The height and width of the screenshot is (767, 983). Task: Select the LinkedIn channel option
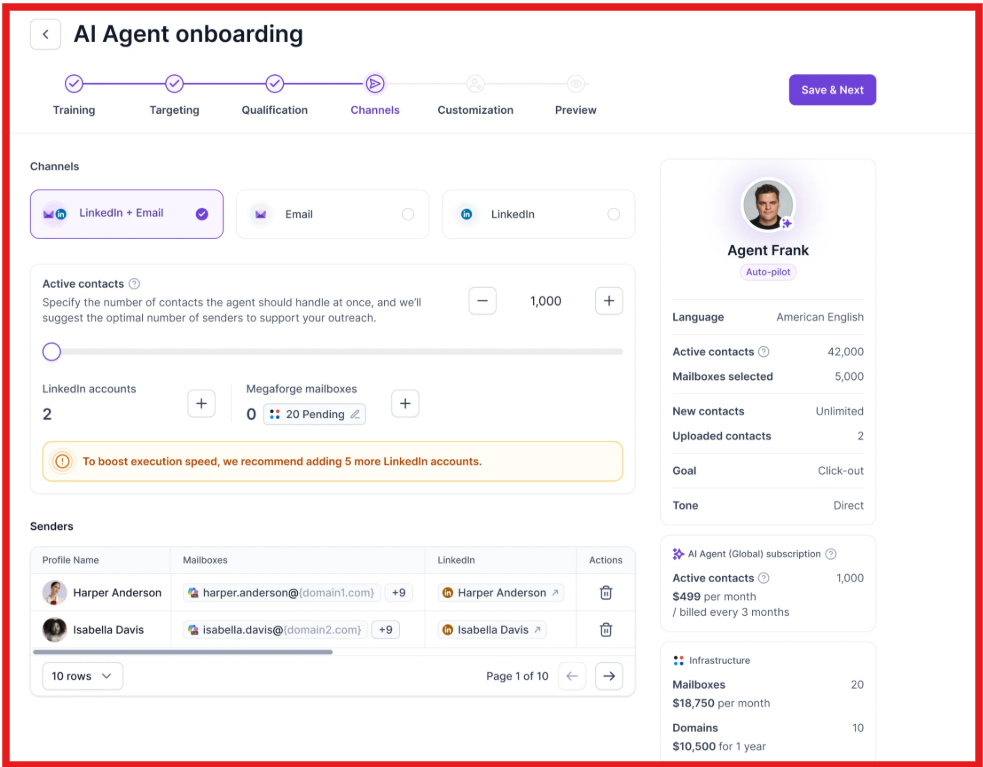pos(538,213)
